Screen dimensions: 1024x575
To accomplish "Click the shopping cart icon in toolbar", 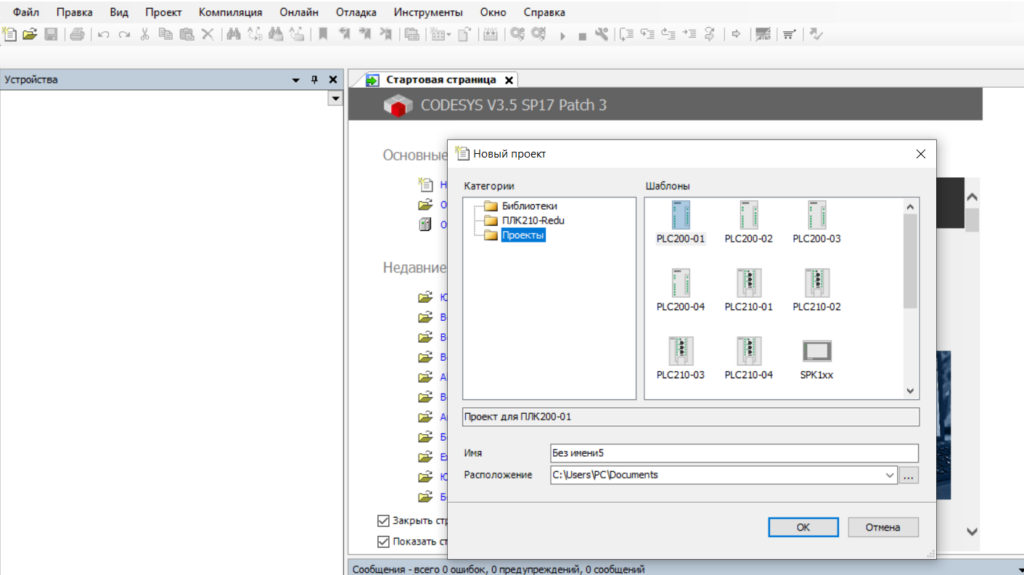I will (789, 34).
